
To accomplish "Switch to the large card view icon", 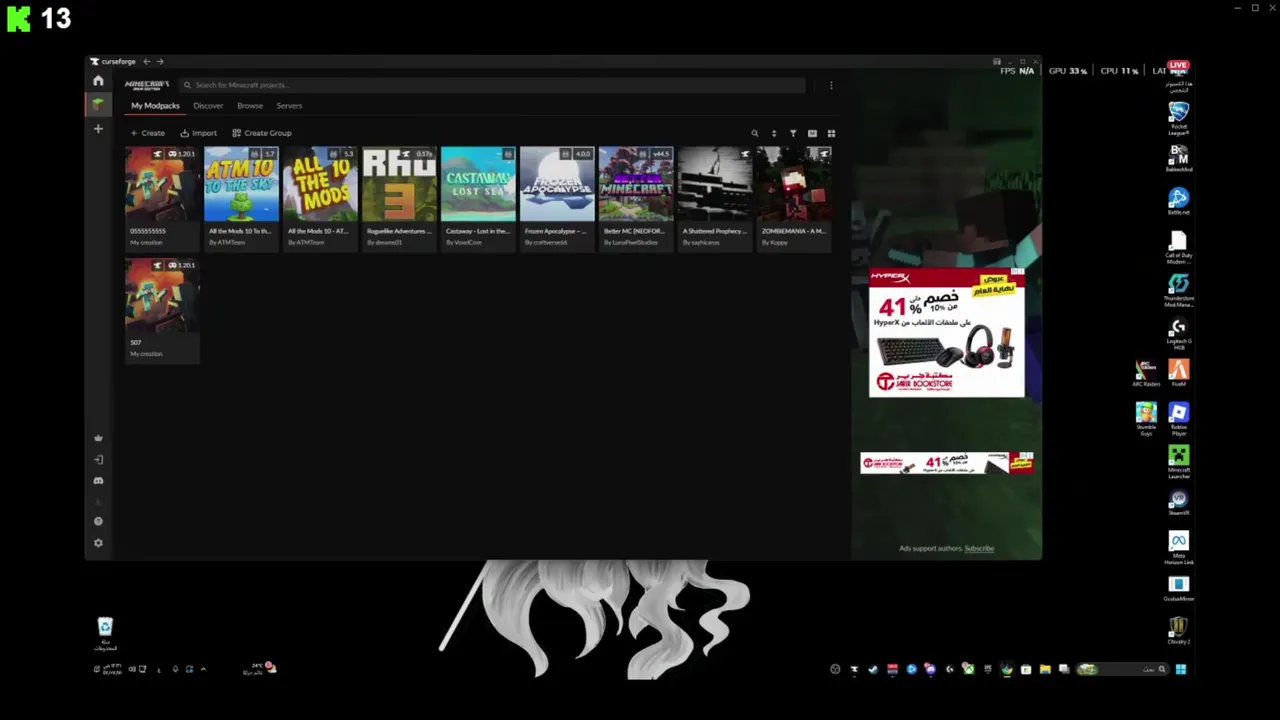I will coord(812,133).
